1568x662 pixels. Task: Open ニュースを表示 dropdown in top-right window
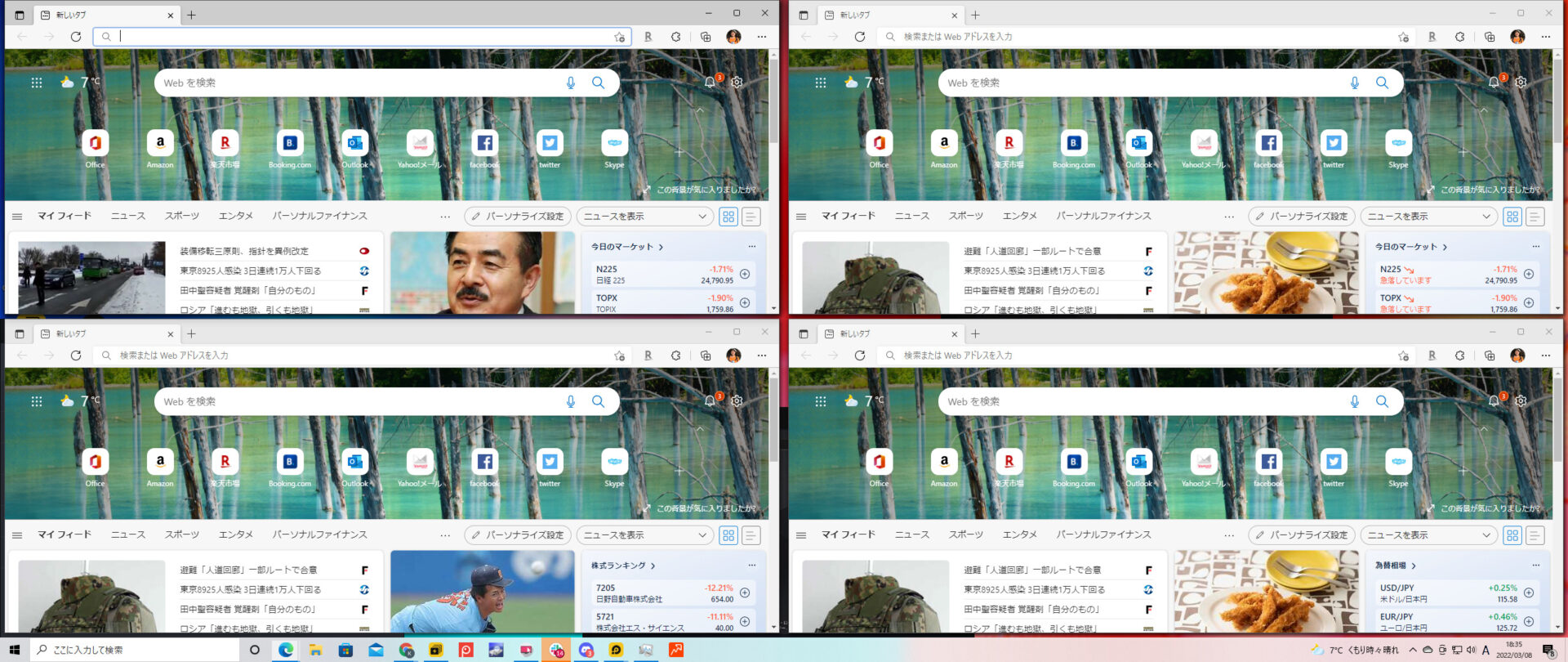(x=1429, y=217)
